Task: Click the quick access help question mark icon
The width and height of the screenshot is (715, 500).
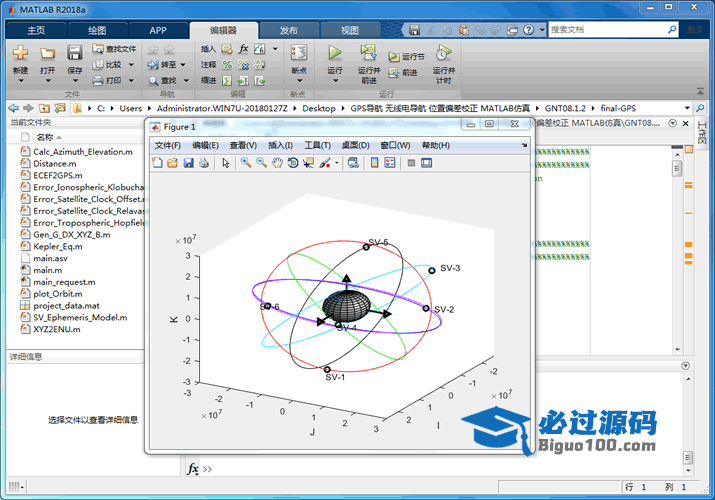Action: point(528,30)
